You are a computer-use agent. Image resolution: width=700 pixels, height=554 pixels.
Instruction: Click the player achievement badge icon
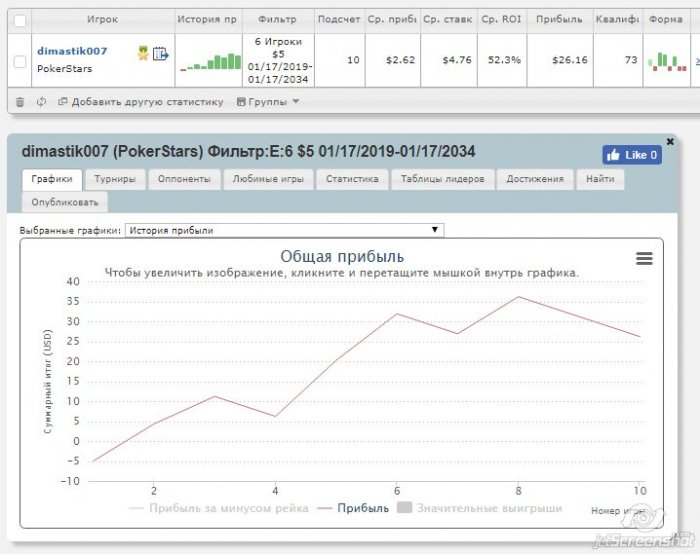tap(143, 54)
